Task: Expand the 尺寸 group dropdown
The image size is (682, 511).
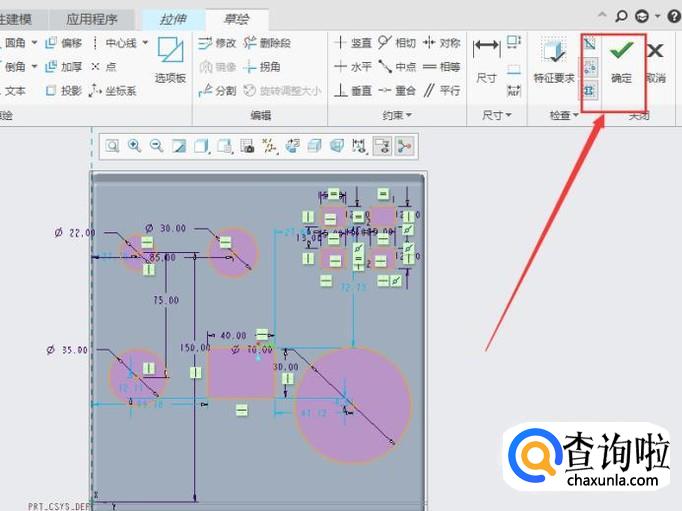Action: (496, 115)
